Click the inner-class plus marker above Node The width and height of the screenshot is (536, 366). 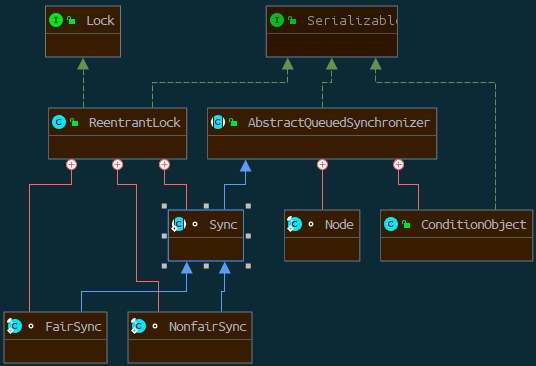point(322,165)
